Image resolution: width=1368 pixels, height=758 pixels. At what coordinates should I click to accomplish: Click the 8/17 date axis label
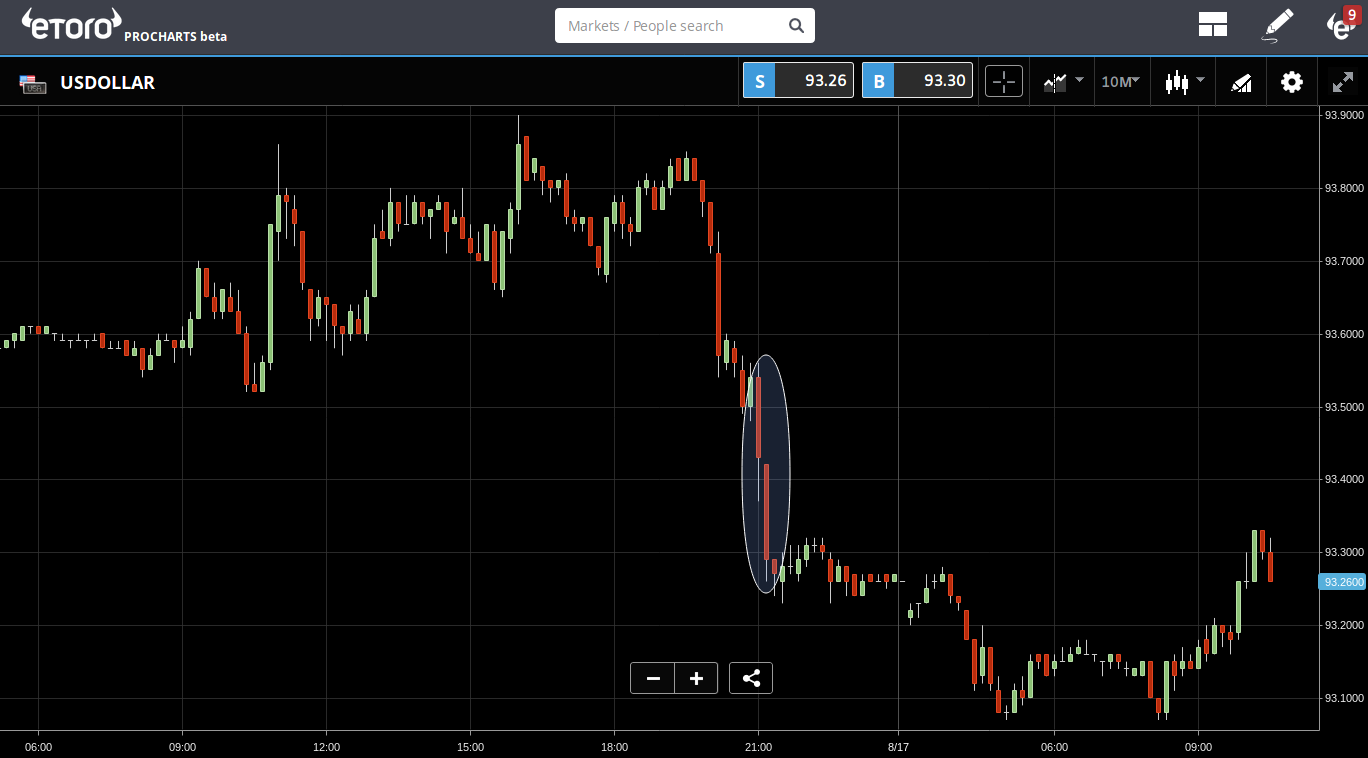(898, 746)
